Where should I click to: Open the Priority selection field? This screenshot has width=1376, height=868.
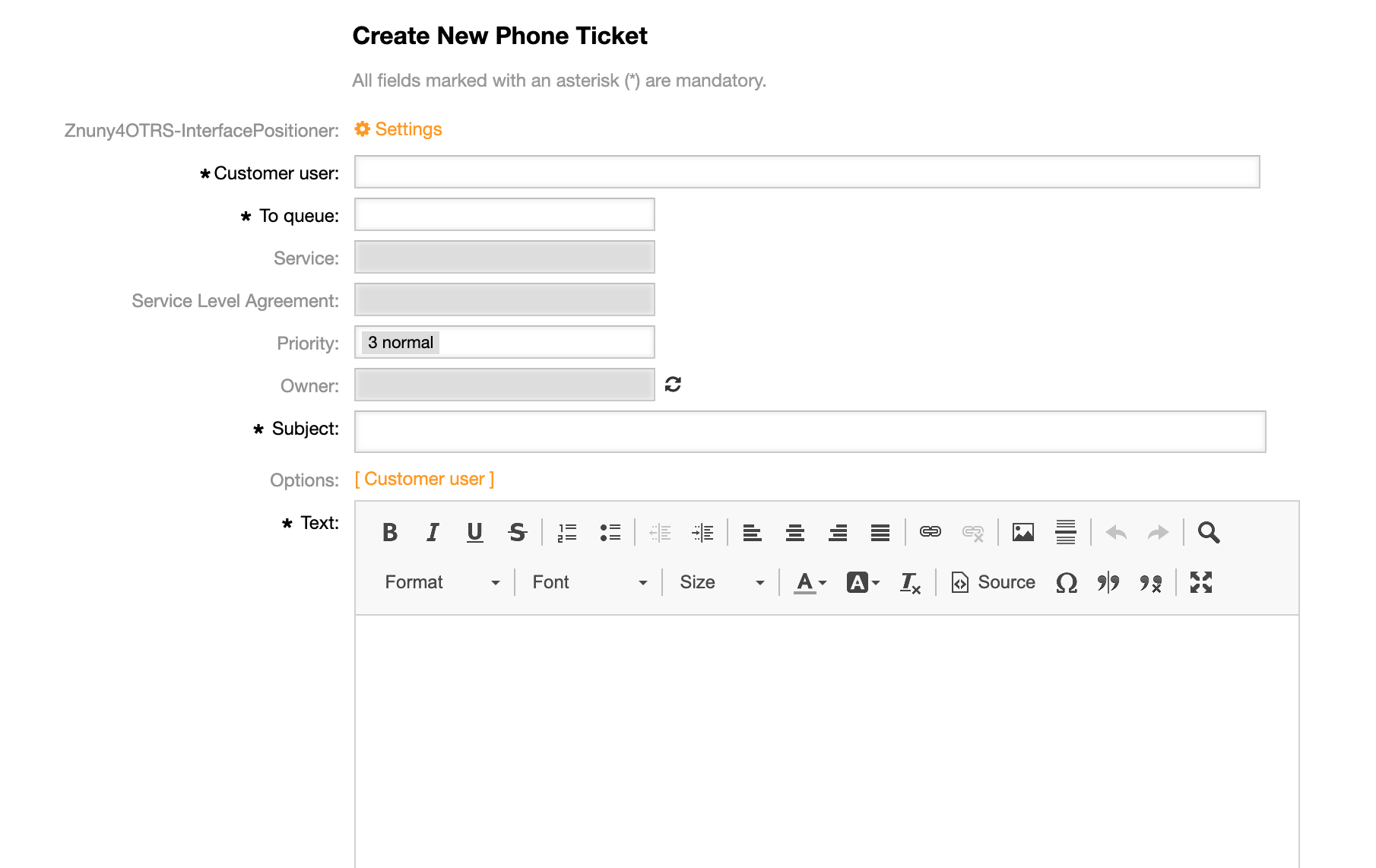(504, 342)
